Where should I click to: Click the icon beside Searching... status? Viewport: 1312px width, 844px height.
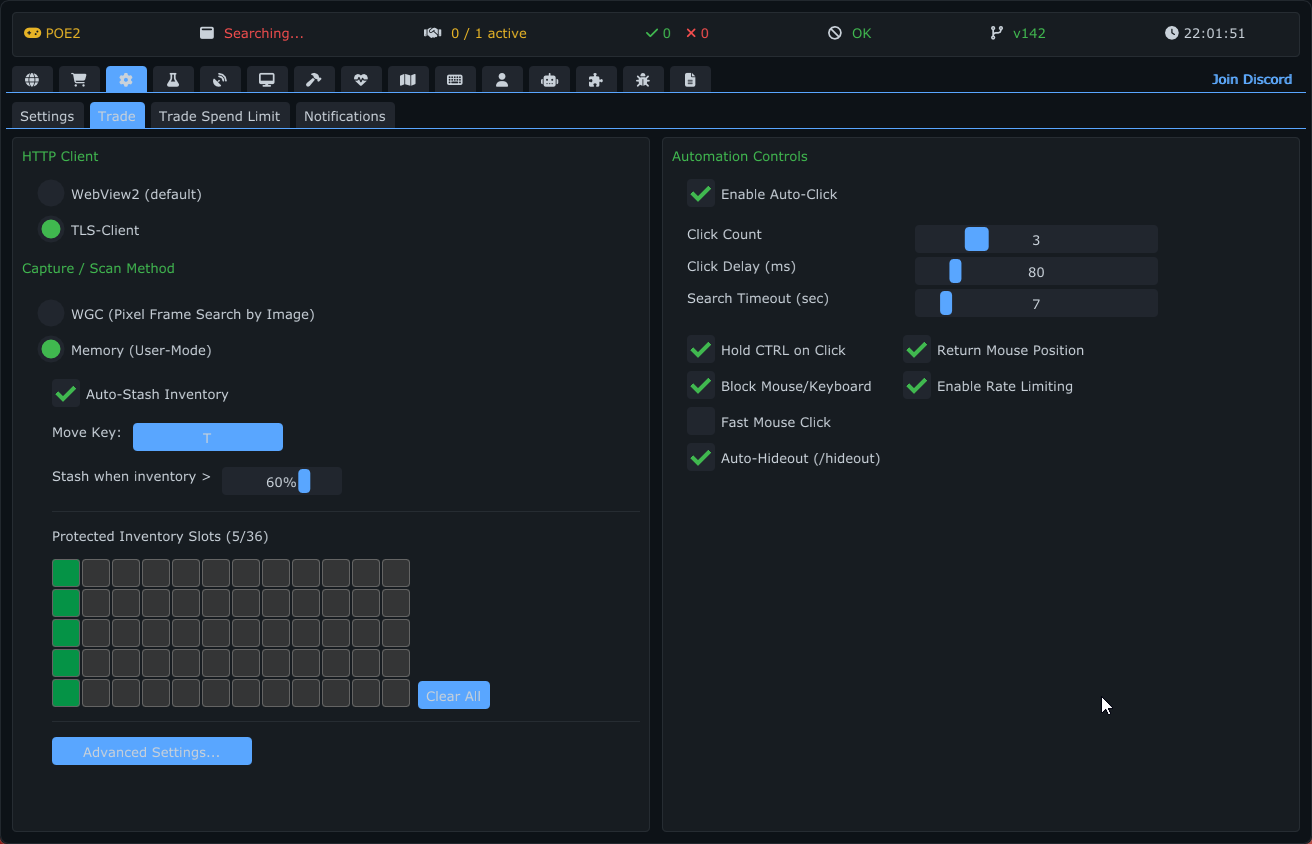coord(207,33)
